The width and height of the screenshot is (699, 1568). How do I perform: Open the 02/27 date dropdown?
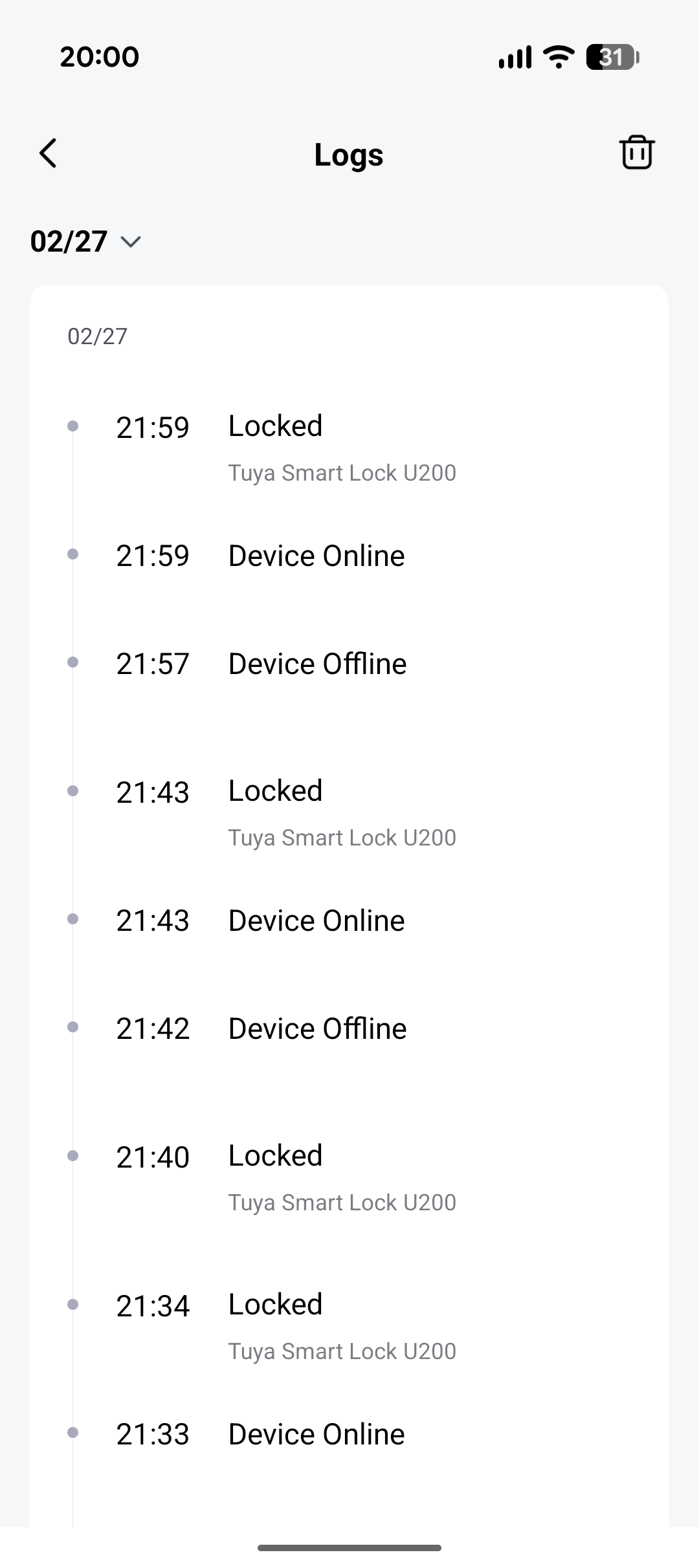click(85, 241)
